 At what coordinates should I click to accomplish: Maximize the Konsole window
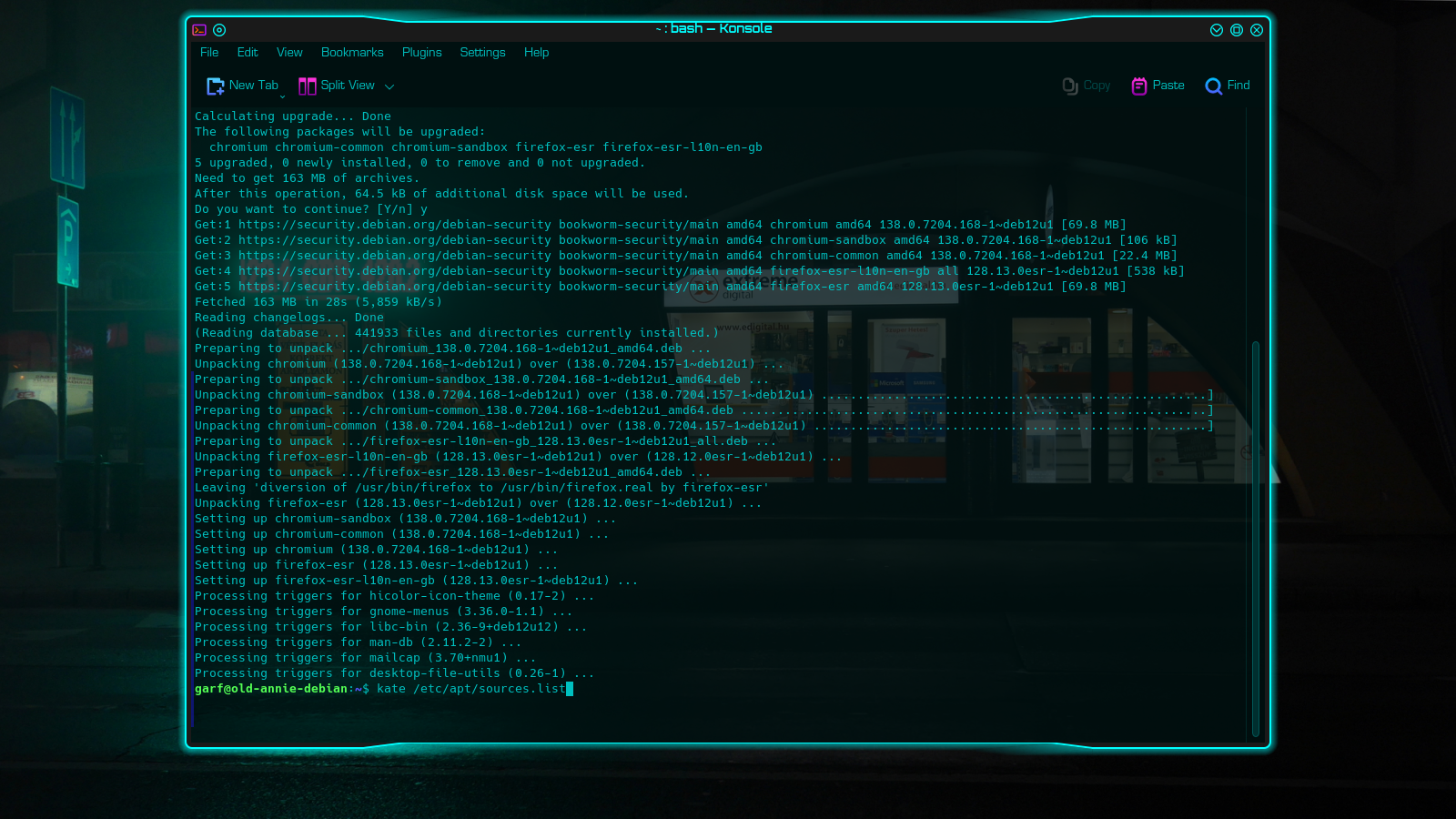1237,30
